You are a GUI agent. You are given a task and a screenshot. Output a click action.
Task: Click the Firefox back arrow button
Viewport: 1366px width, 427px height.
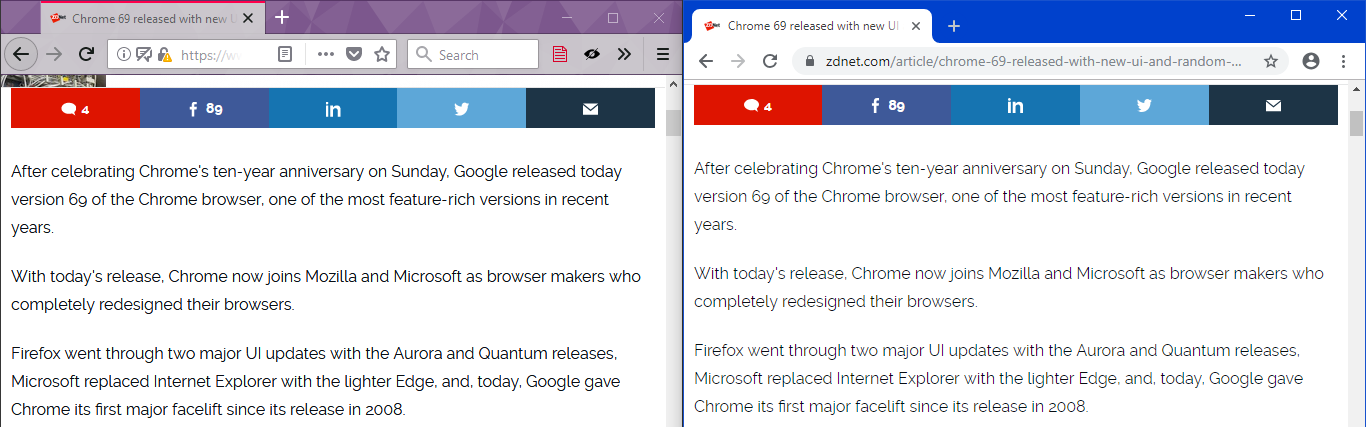point(21,54)
